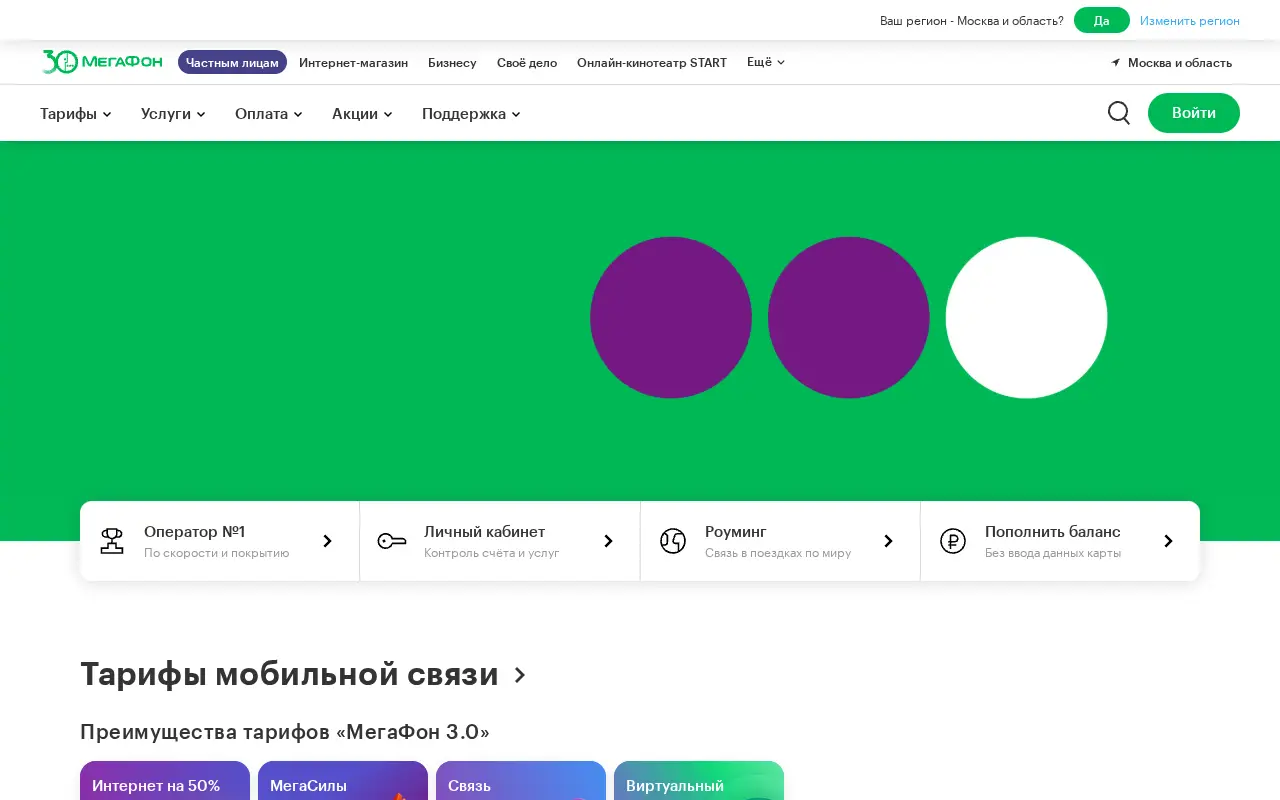This screenshot has height=800, width=1280.
Task: Click the 'По скорости и покрытию' subtitle
Action: [x=217, y=553]
